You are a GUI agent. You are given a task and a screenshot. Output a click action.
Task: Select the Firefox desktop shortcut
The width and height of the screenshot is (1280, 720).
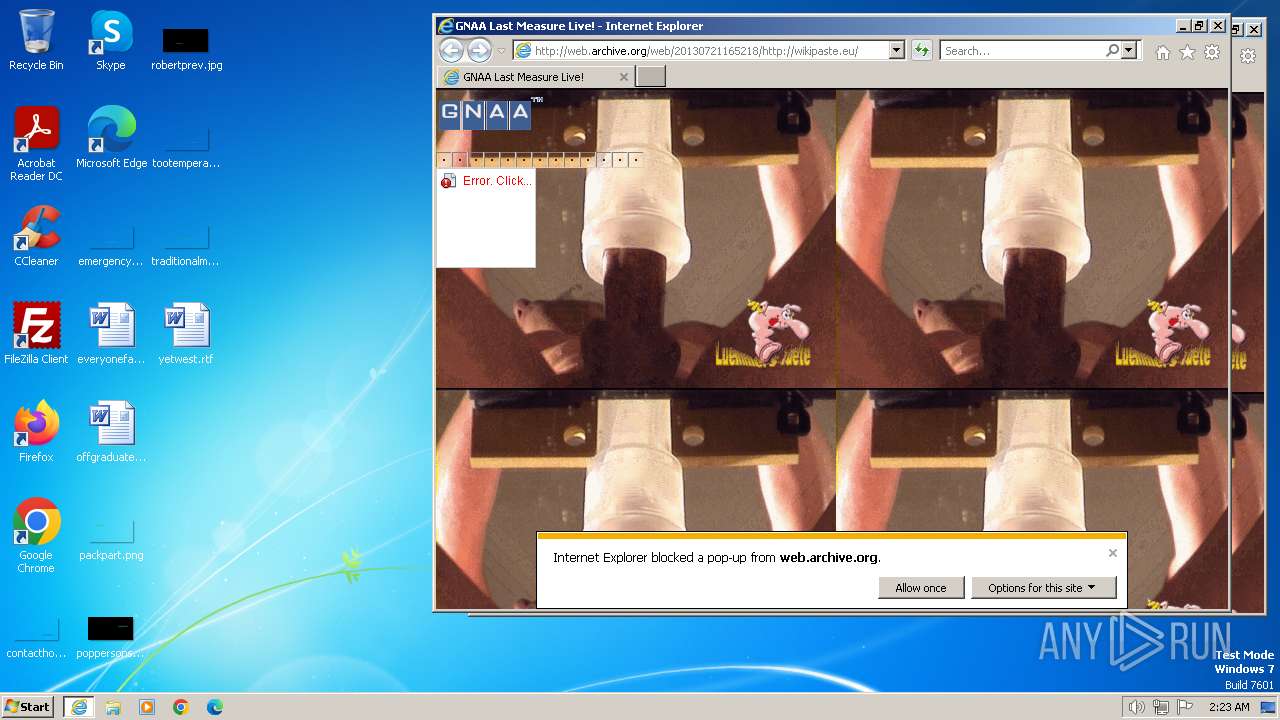[36, 432]
